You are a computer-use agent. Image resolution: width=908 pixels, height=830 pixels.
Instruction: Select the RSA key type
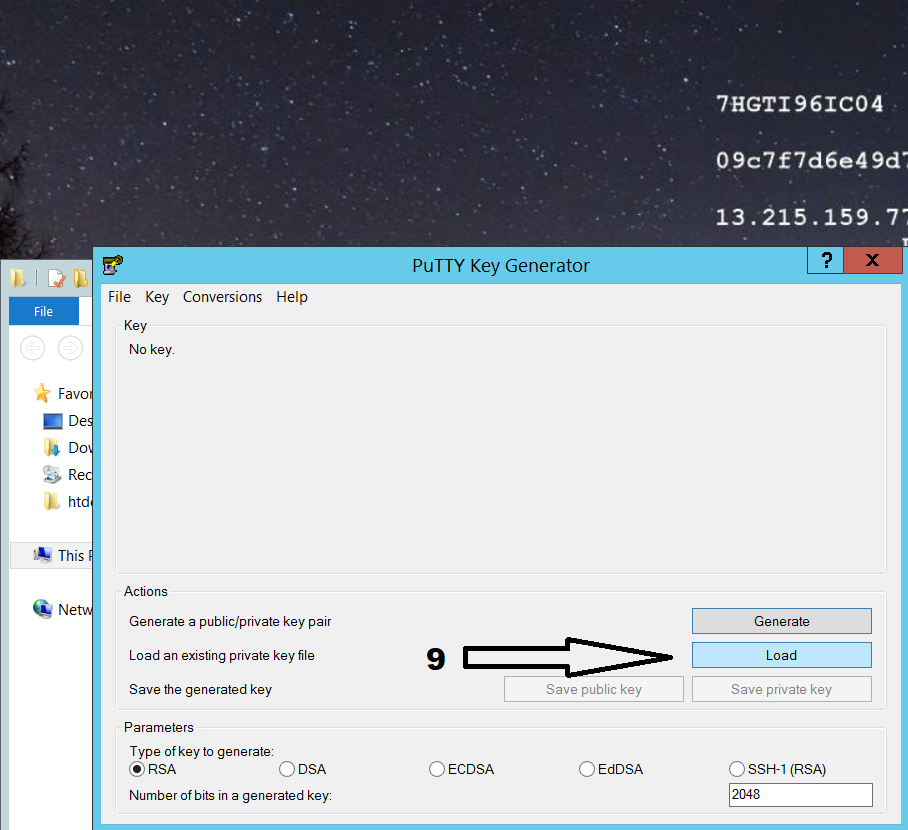point(138,769)
